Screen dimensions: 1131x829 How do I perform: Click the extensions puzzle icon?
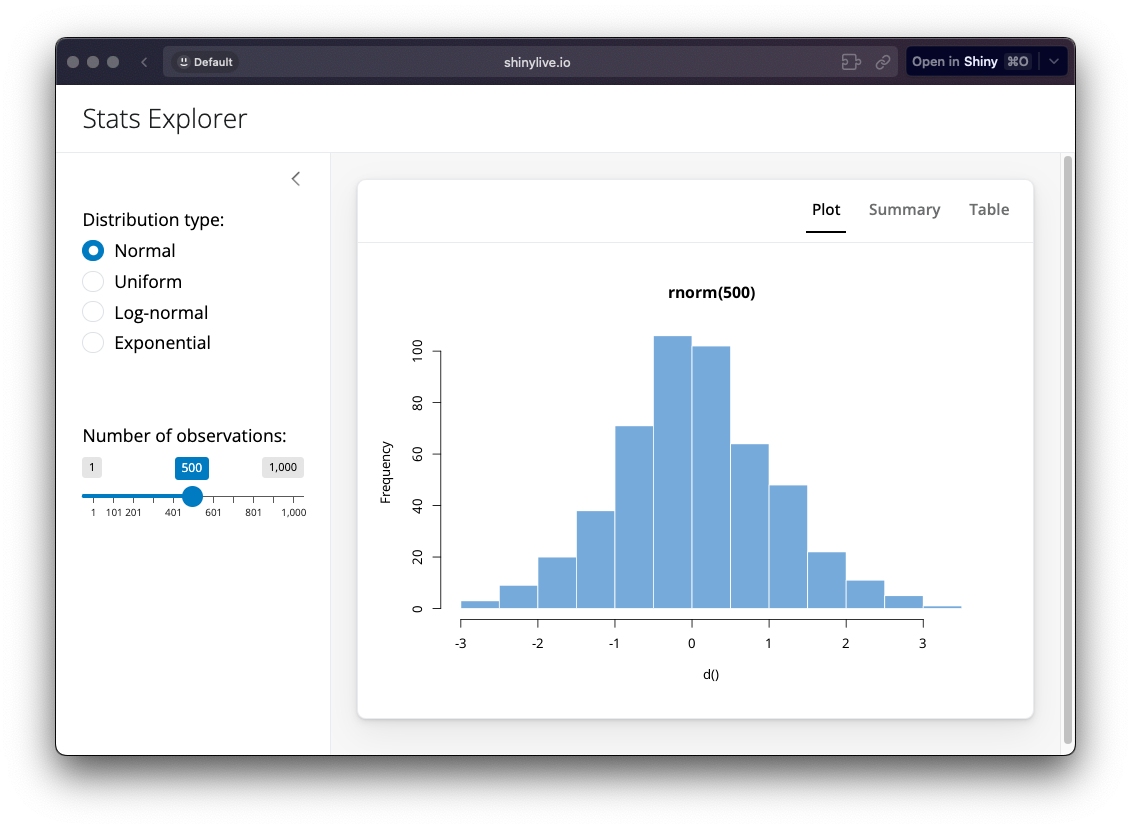(851, 62)
